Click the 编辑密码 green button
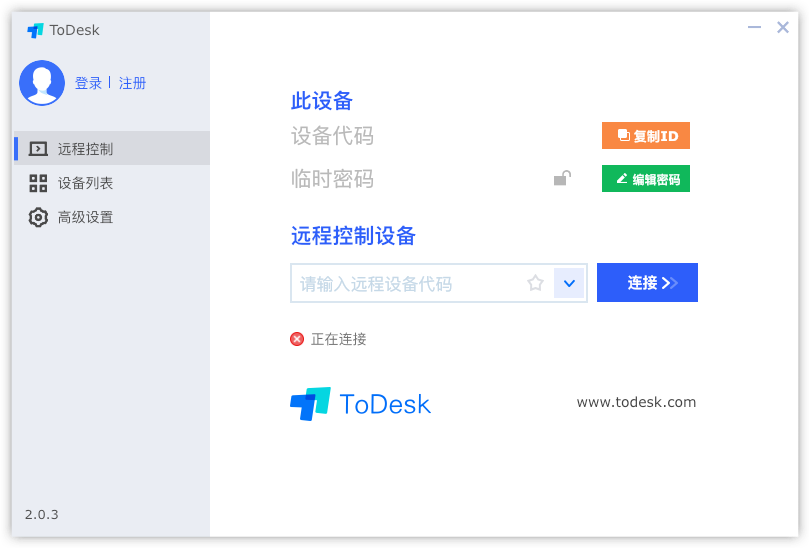This screenshot has width=809, height=548. 645,179
